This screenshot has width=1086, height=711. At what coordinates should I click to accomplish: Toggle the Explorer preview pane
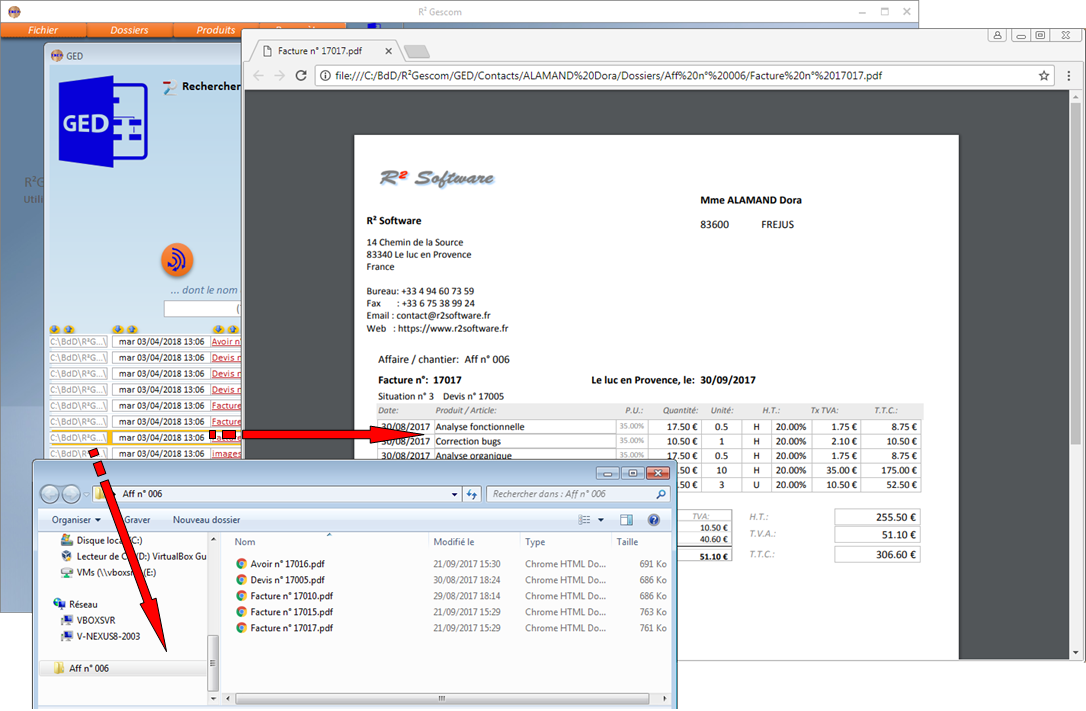click(x=626, y=520)
